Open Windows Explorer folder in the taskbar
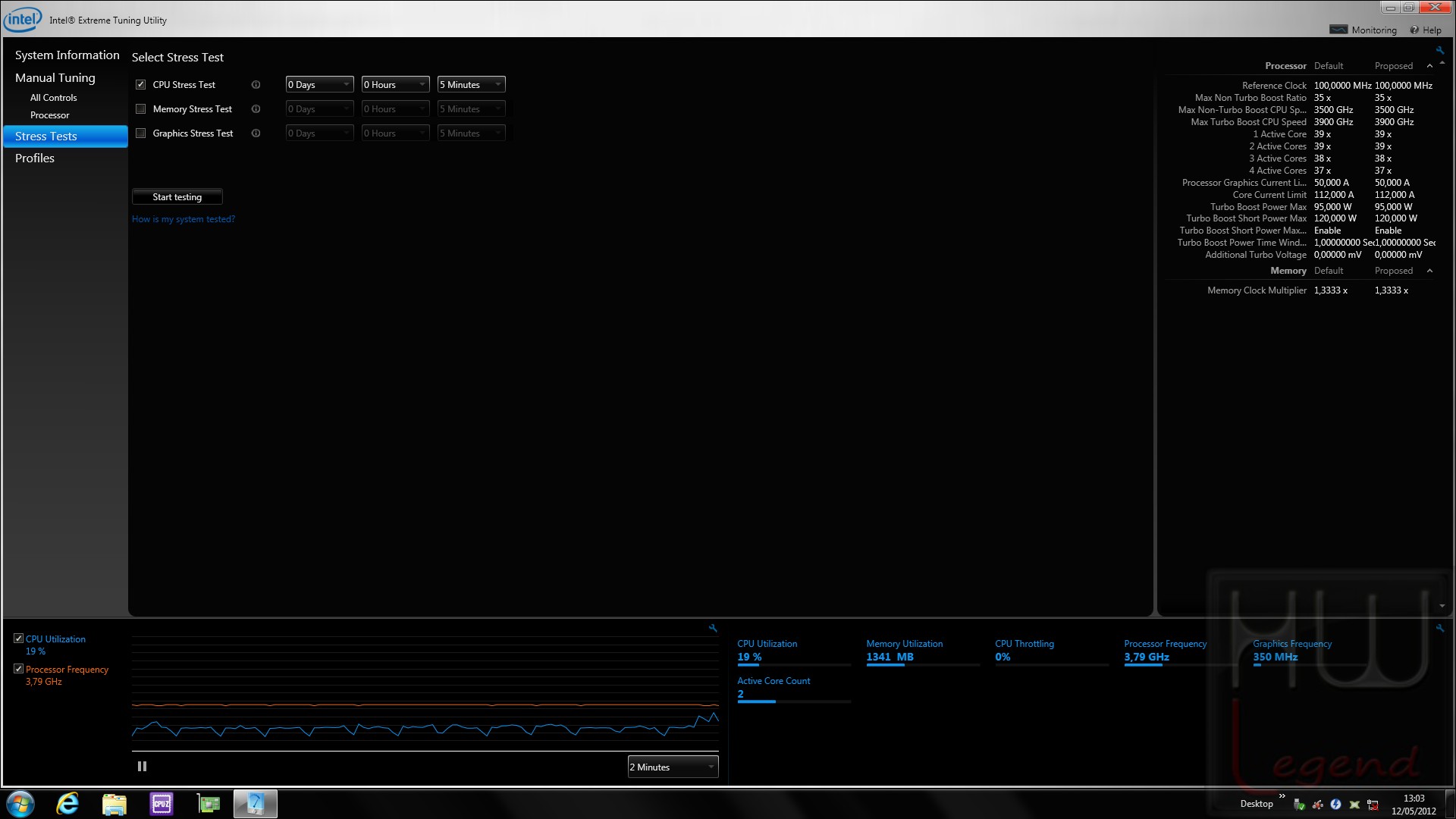The width and height of the screenshot is (1456, 819). tap(115, 804)
